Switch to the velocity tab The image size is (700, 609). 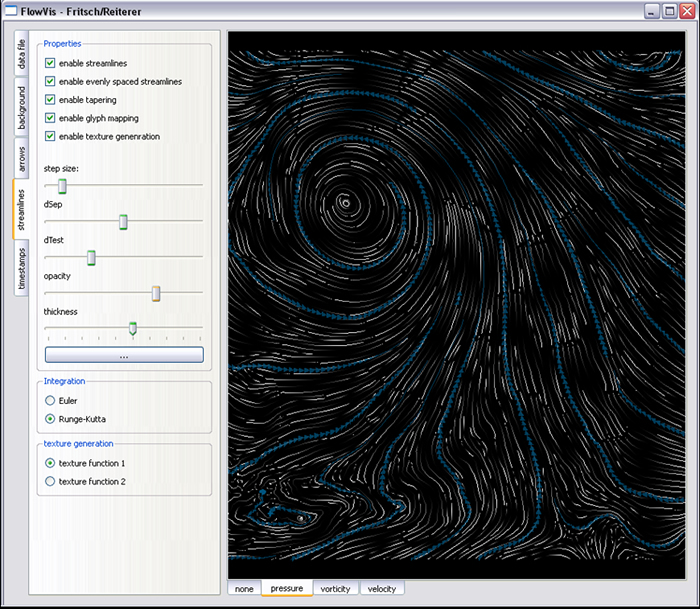pos(381,589)
